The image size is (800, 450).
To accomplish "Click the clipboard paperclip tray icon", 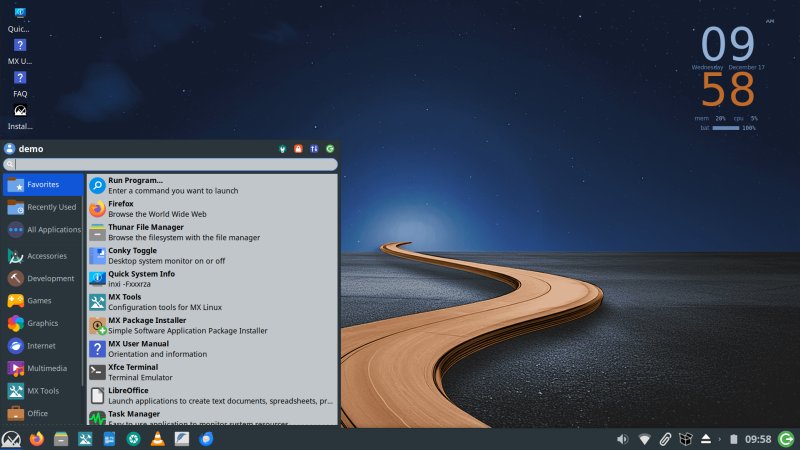I will [x=664, y=439].
